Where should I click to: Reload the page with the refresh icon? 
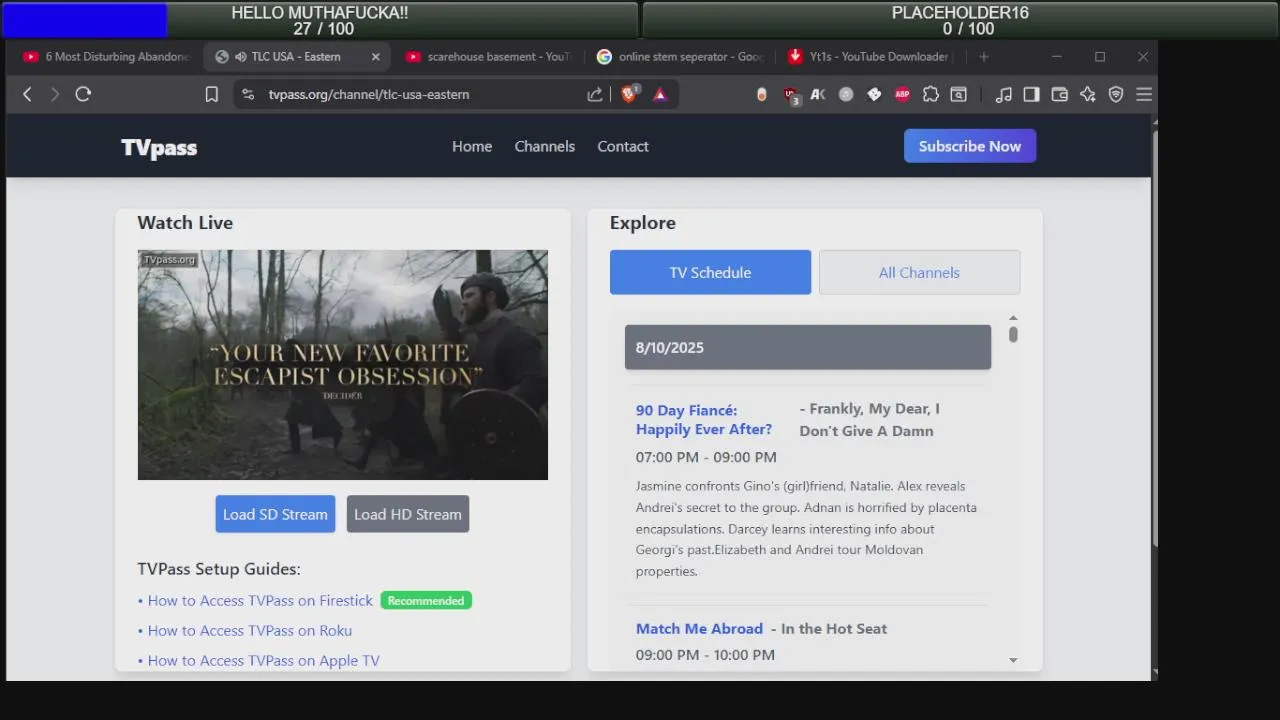point(83,94)
